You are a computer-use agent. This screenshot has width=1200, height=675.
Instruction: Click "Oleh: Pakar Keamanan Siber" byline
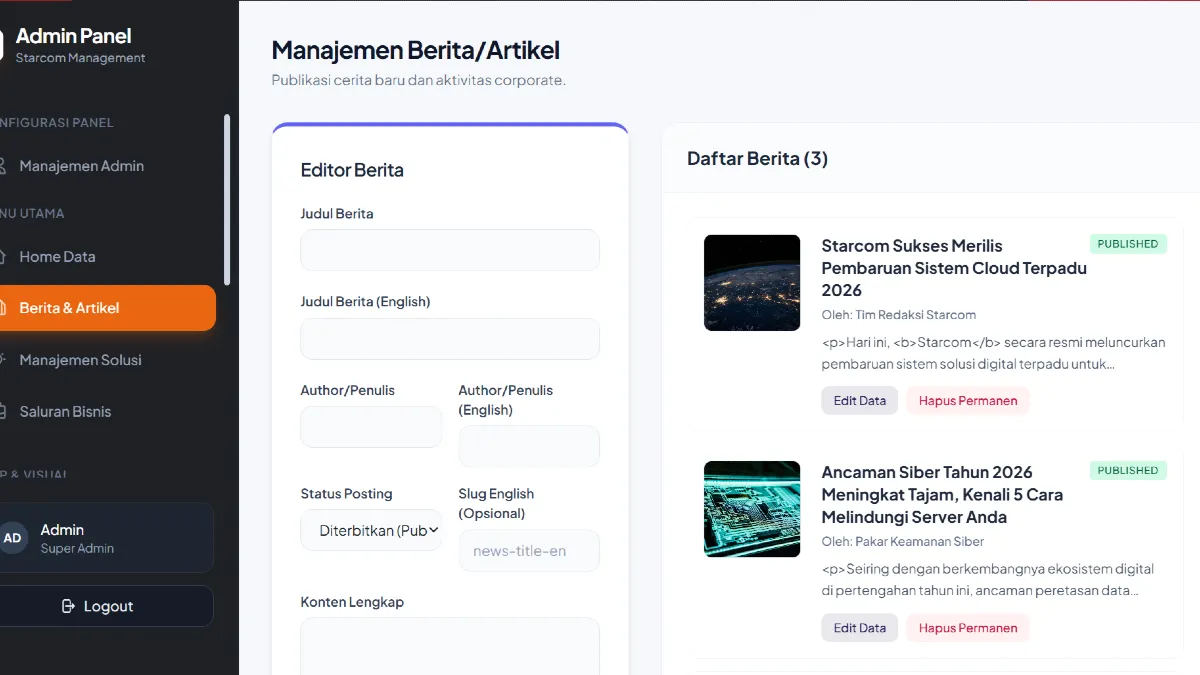(x=903, y=542)
